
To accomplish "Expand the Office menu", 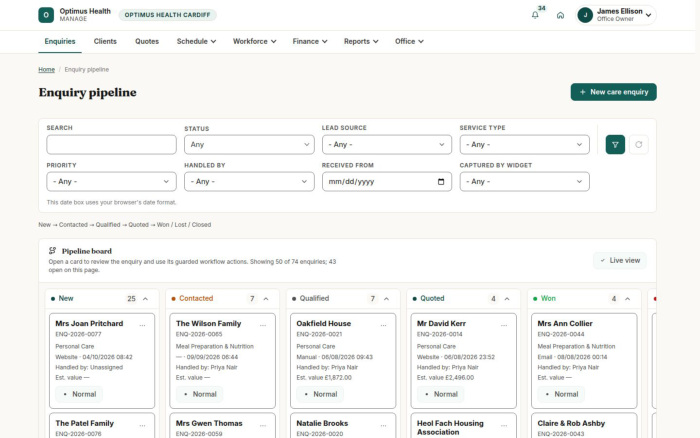I will point(409,41).
